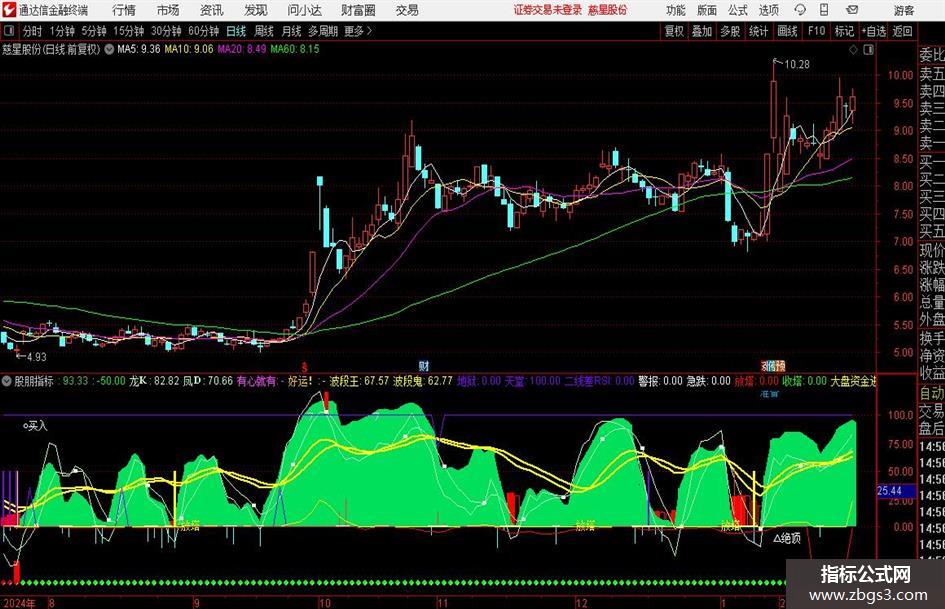The image size is (945, 609).
Task: Open the 多周期 multi-period view
Action: point(323,31)
